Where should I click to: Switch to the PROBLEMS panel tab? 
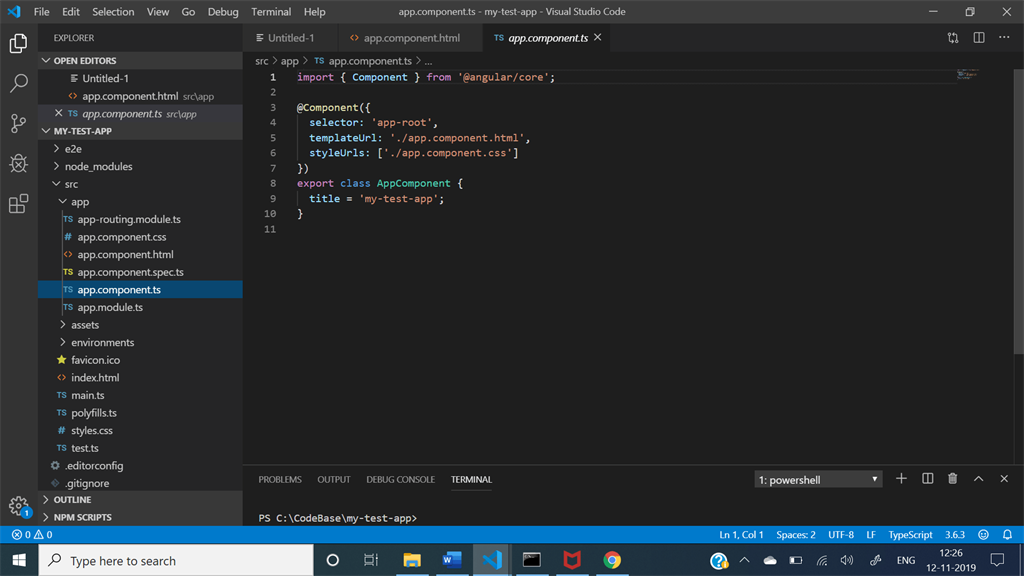(280, 480)
